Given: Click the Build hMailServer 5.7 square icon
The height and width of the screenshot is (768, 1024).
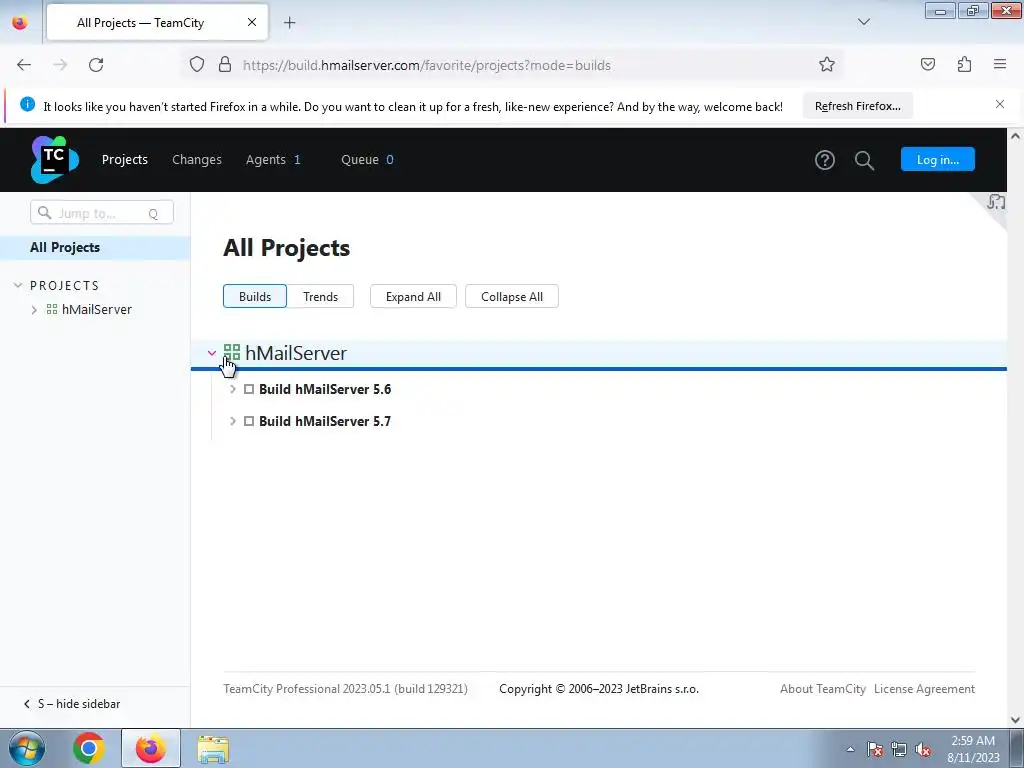Looking at the screenshot, I should pyautogui.click(x=249, y=421).
